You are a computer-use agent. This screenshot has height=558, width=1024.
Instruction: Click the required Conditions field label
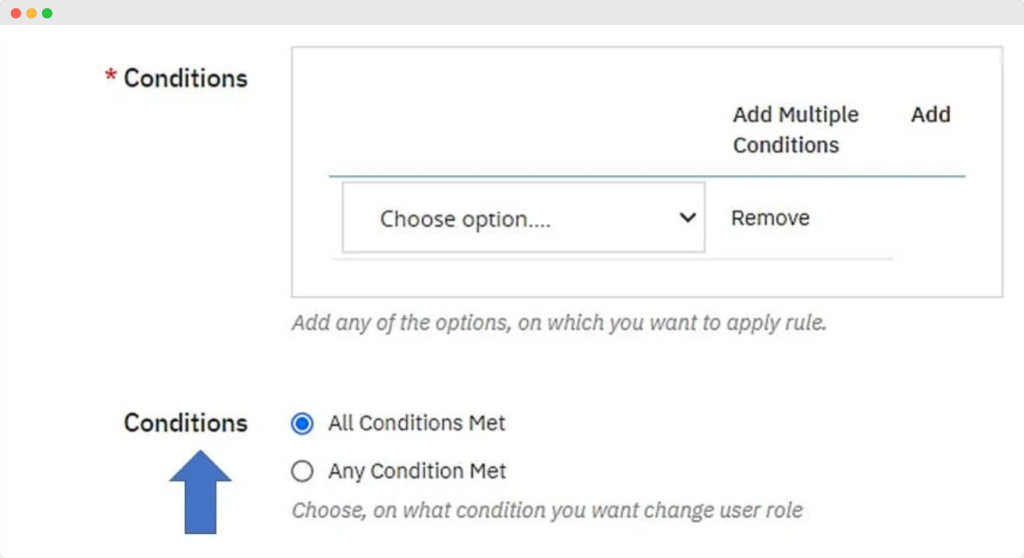[x=185, y=78]
